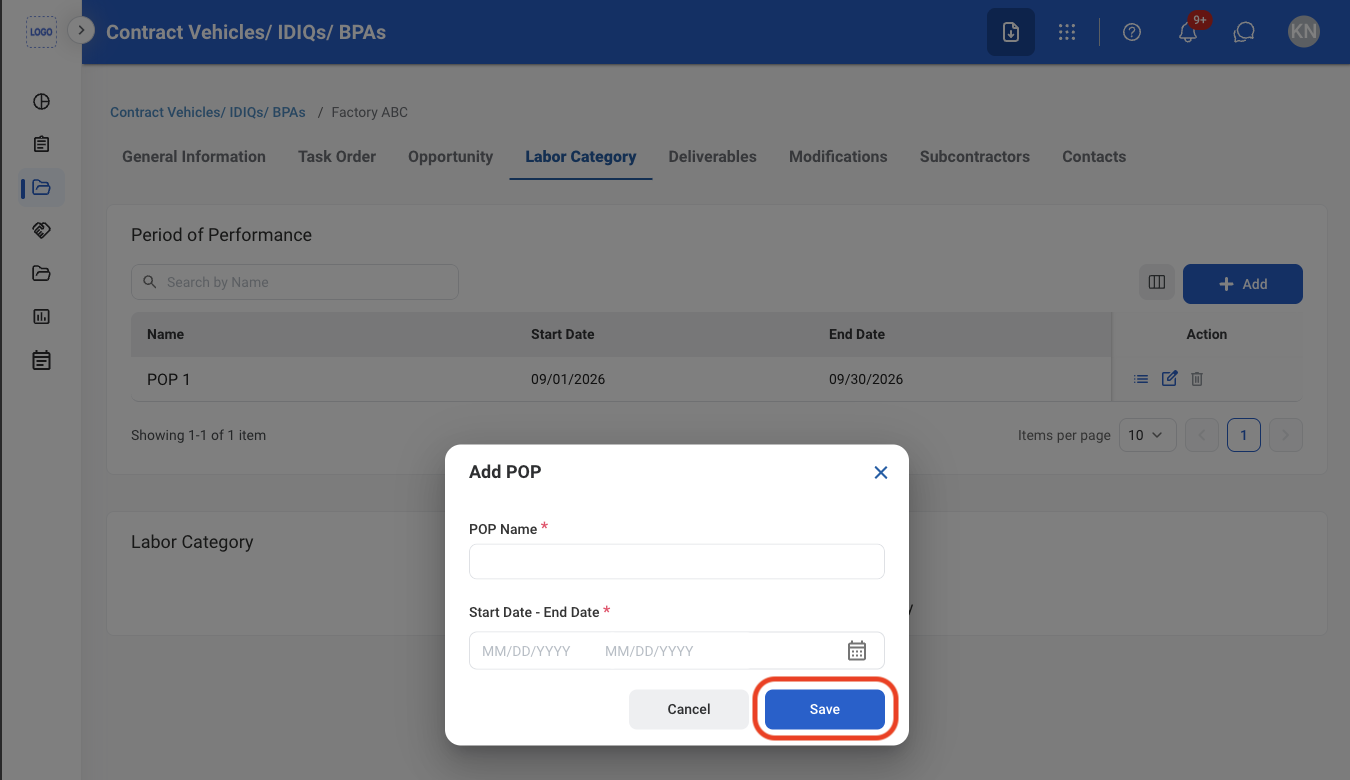
Task: Open notifications bell with 9+ badge
Action: coord(1188,32)
